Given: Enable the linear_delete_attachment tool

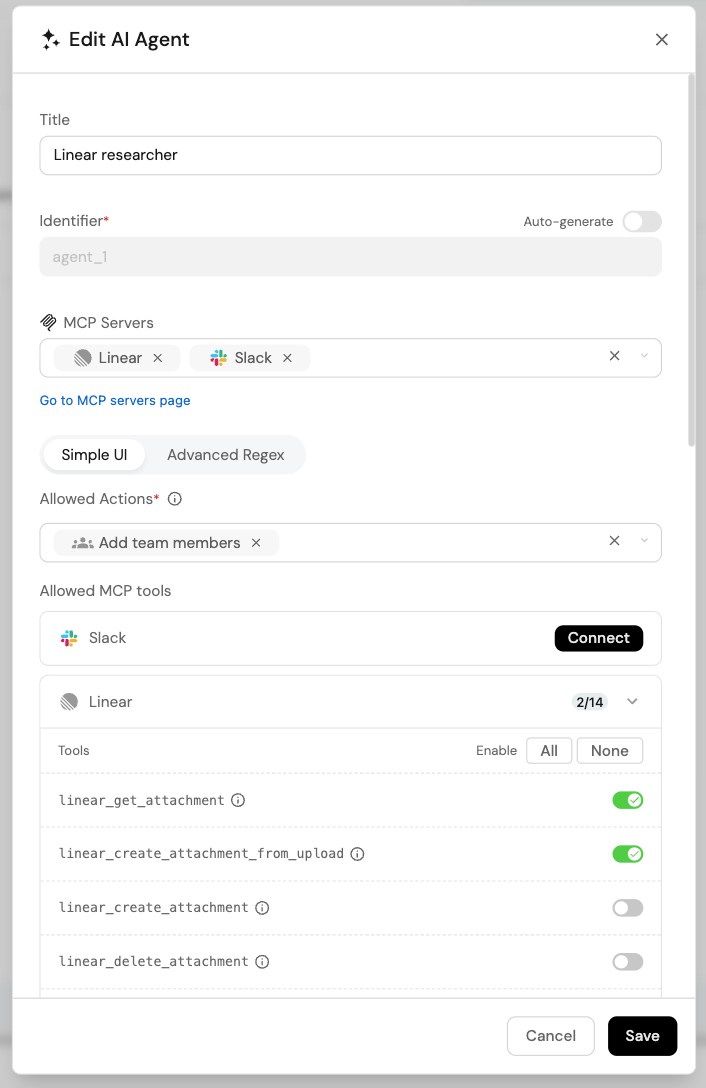Looking at the screenshot, I should coord(628,962).
